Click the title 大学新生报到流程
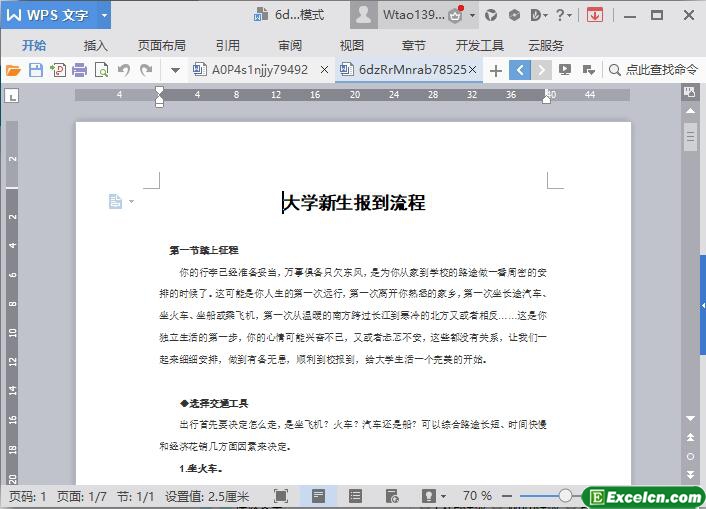This screenshot has width=706, height=509. point(354,202)
